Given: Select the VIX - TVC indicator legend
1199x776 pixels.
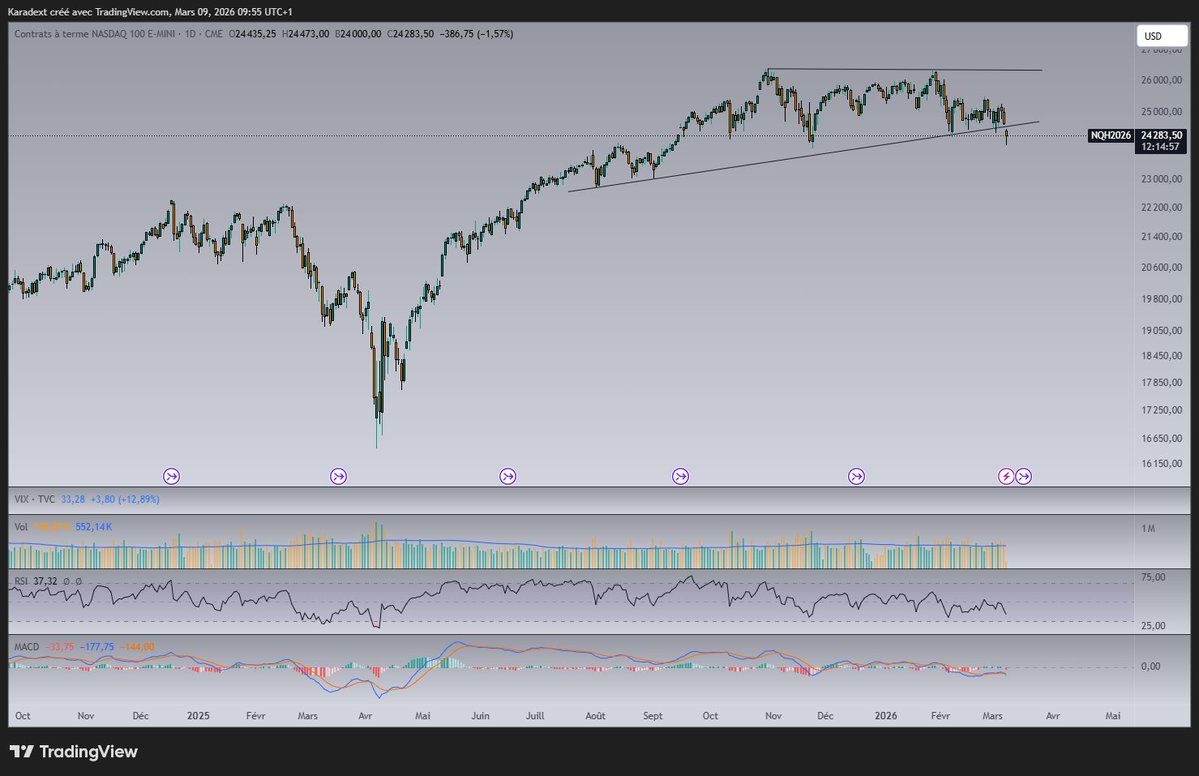Looking at the screenshot, I should 34,499.
